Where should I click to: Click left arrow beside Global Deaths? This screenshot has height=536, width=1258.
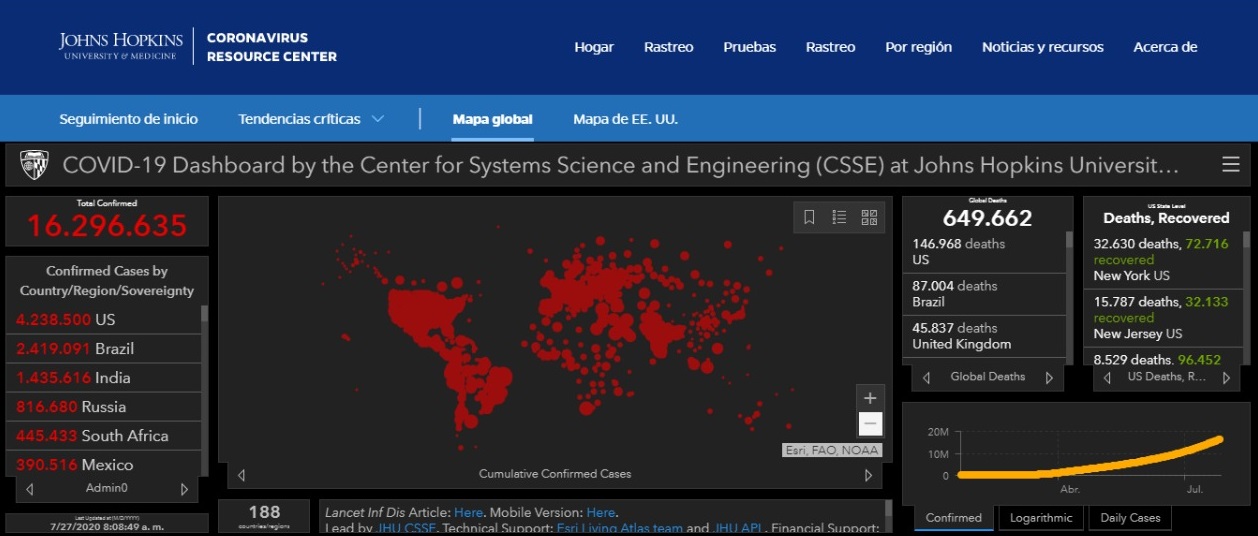[x=927, y=377]
